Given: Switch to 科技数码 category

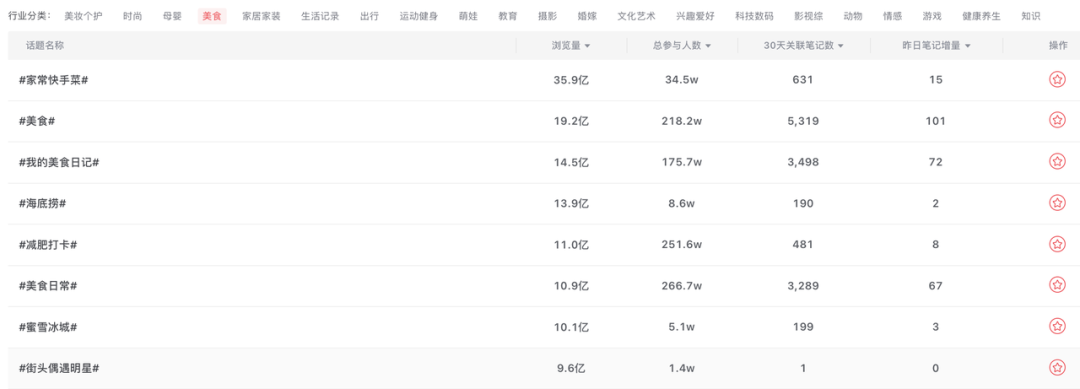Looking at the screenshot, I should tap(754, 16).
